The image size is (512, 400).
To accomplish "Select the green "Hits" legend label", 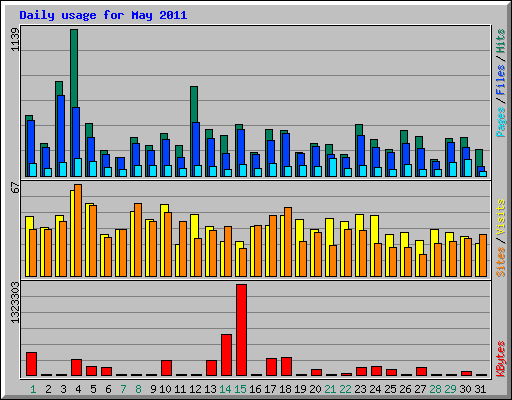I will pyautogui.click(x=500, y=41).
